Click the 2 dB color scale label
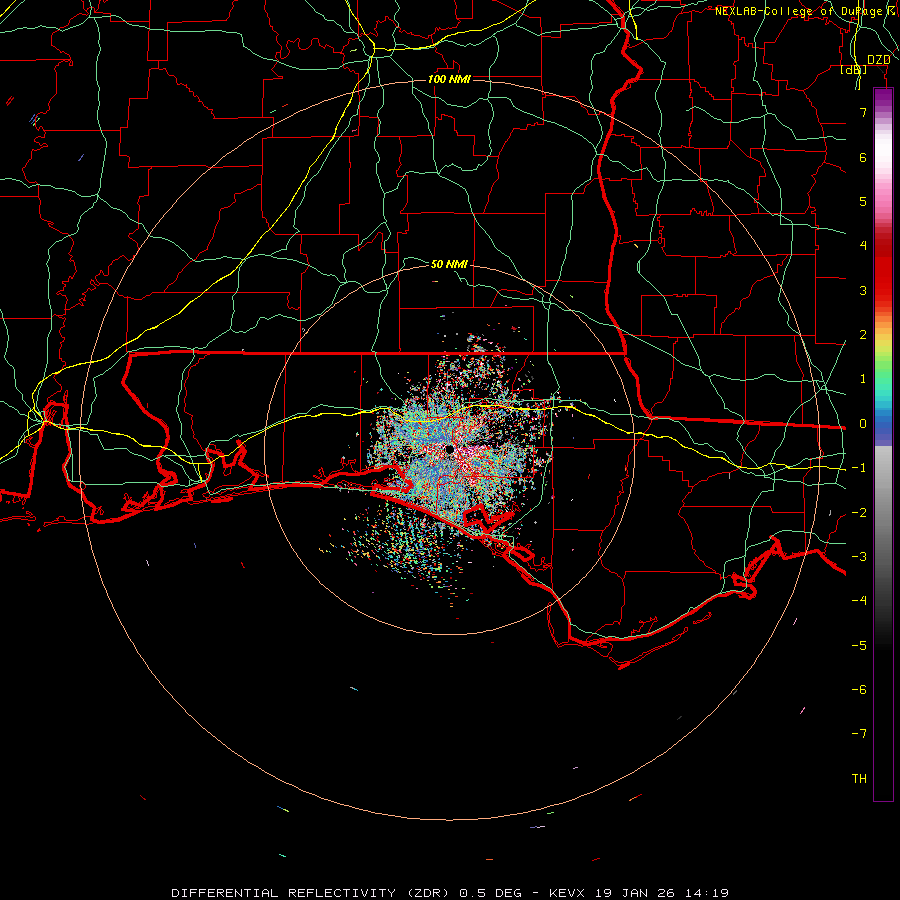Viewport: 900px width, 900px height. click(x=863, y=335)
